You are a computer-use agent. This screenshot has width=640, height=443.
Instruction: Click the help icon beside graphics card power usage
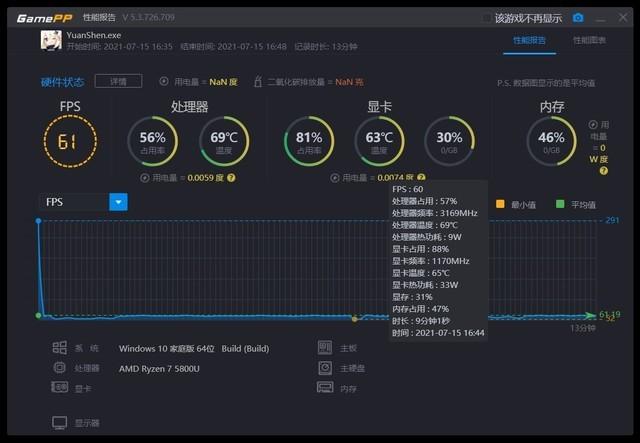(421, 177)
